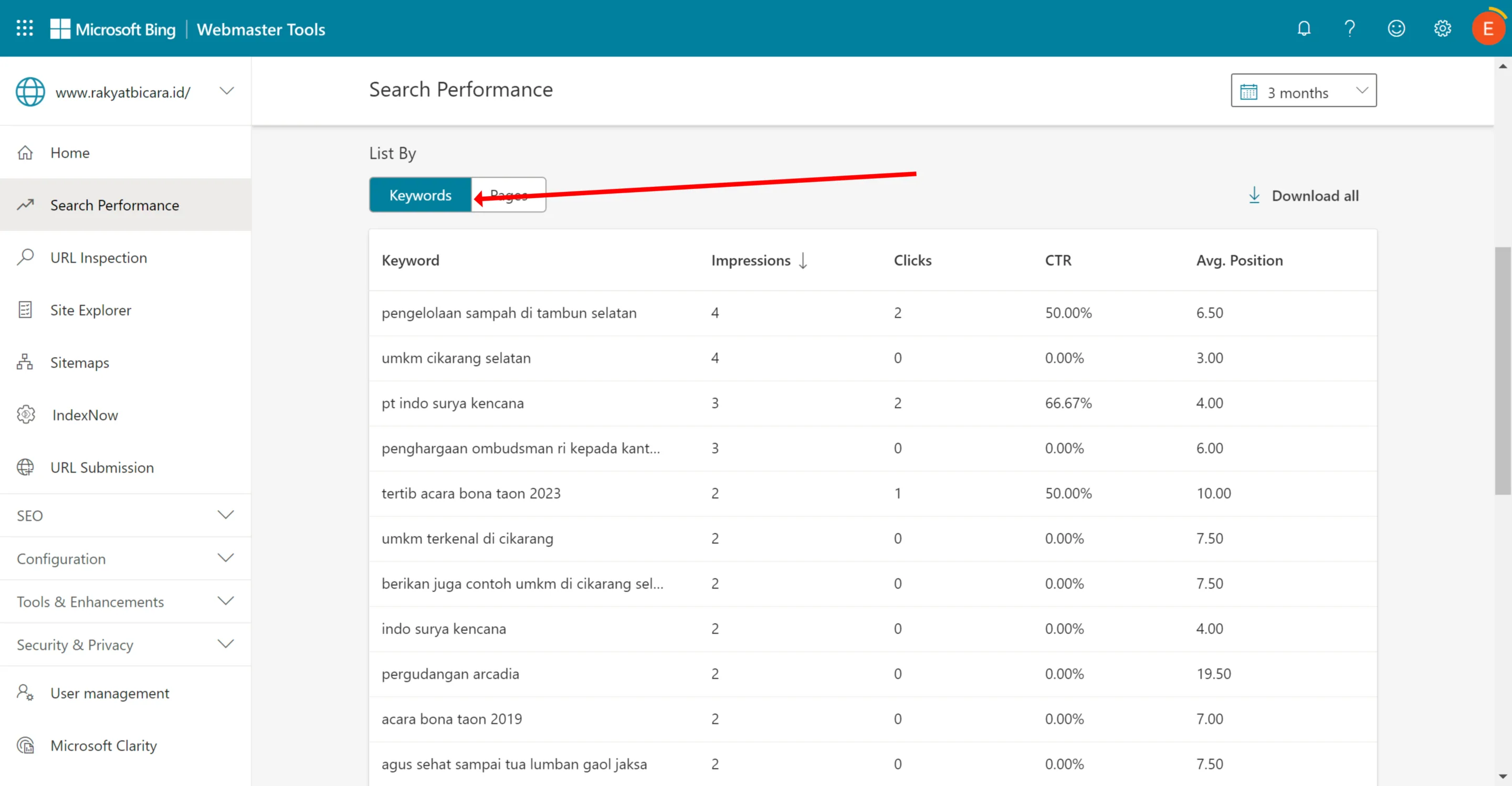Sort by Avg. Position column header
The height and width of the screenshot is (786, 1512).
pyautogui.click(x=1239, y=260)
